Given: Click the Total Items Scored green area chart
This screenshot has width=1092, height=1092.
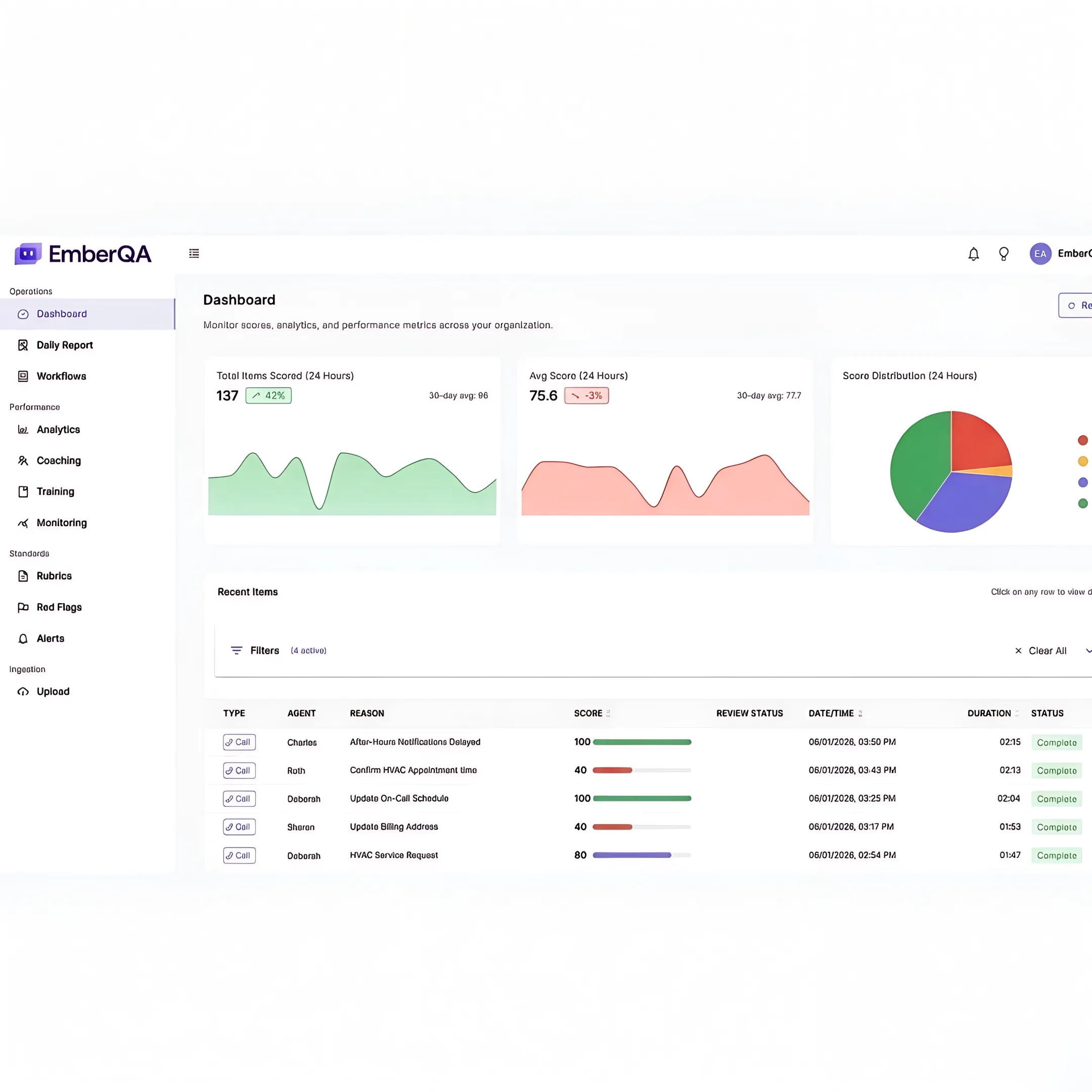Looking at the screenshot, I should [352, 484].
